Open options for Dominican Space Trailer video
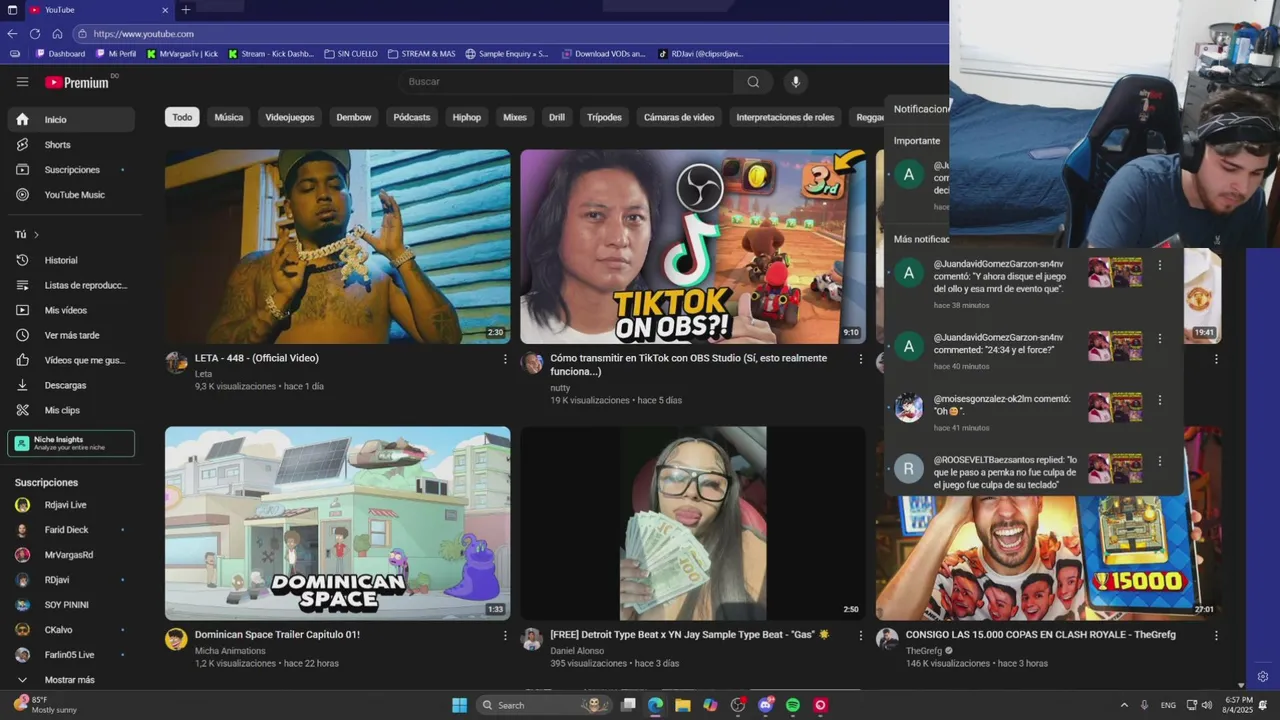The height and width of the screenshot is (720, 1280). (505, 635)
